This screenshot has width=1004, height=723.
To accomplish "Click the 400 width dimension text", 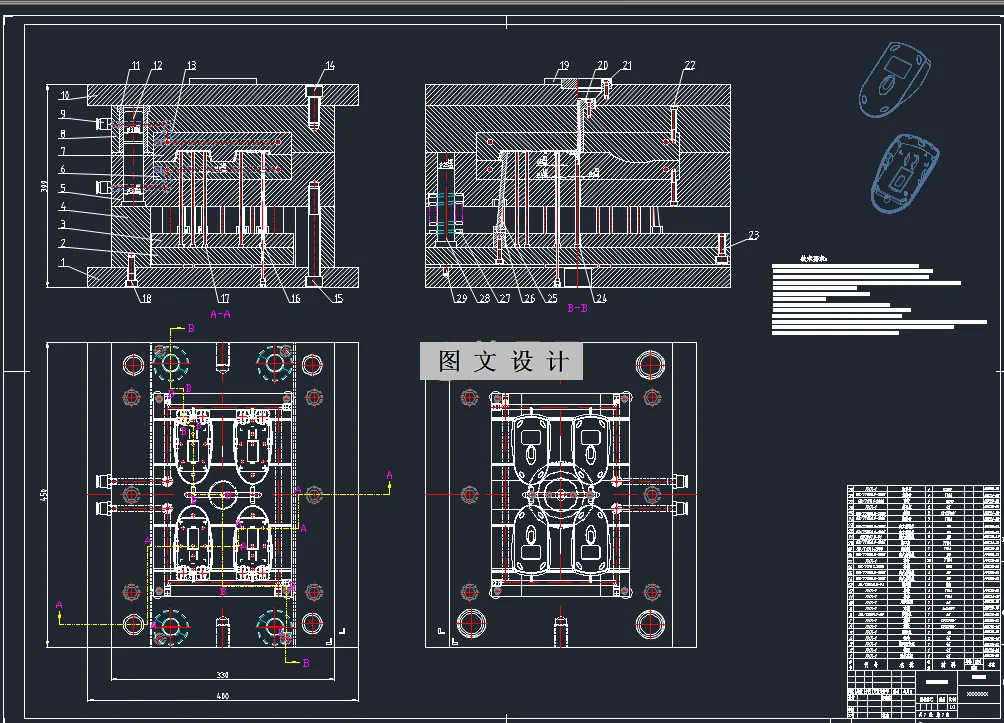I will [222, 696].
